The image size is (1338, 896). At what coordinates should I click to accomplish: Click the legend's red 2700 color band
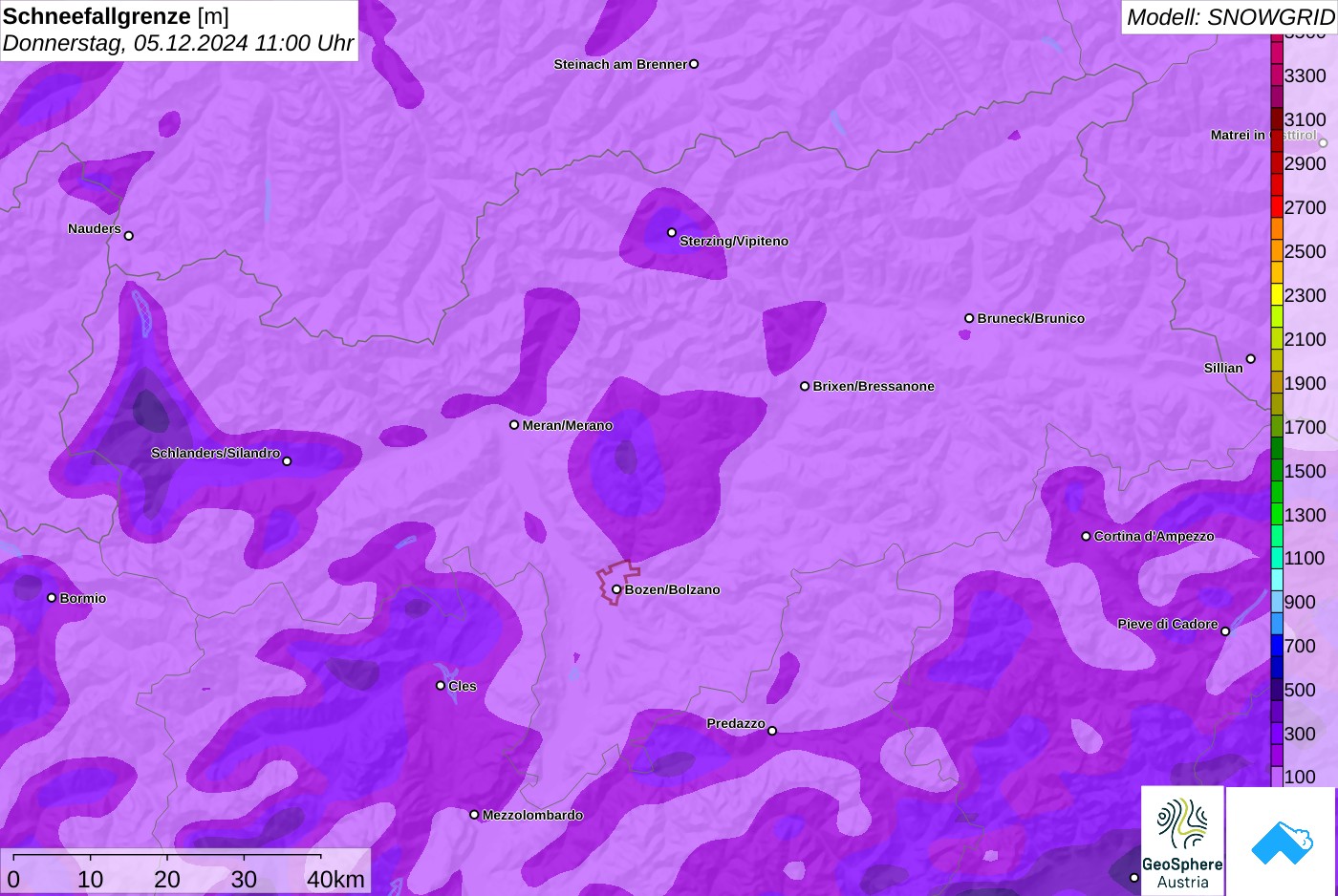[x=1277, y=207]
